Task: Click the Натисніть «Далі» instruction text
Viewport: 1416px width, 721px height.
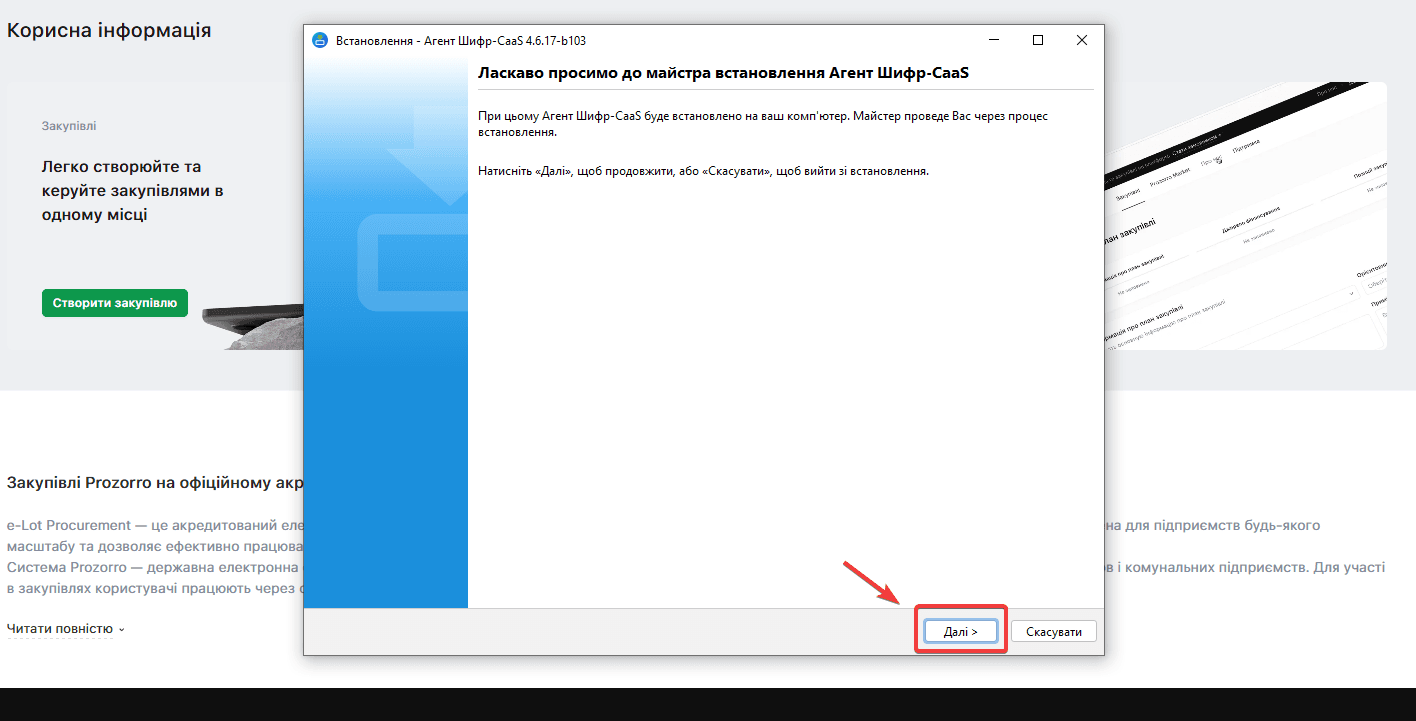Action: (x=704, y=171)
